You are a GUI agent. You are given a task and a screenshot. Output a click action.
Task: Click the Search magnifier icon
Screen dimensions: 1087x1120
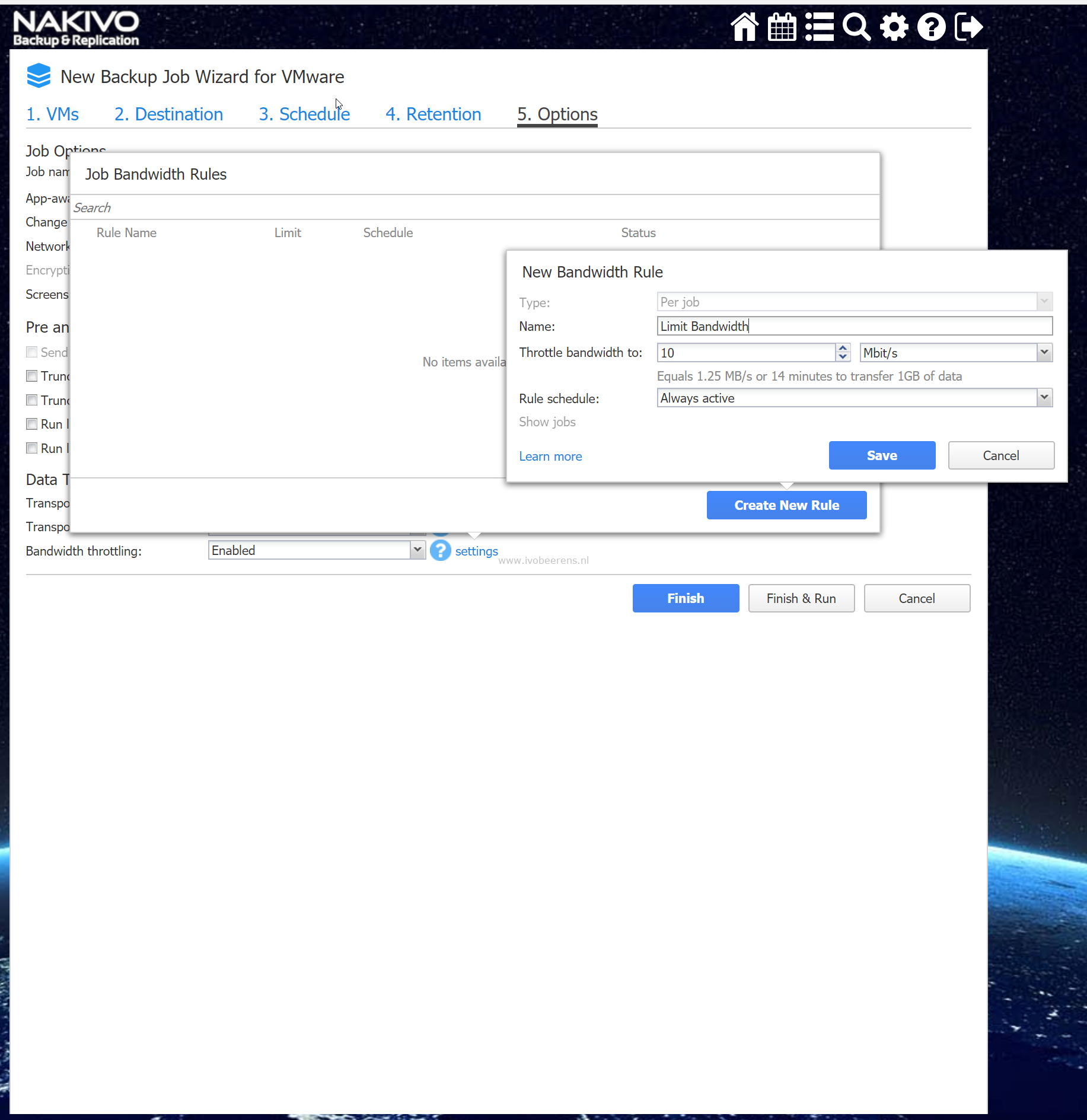[x=857, y=27]
